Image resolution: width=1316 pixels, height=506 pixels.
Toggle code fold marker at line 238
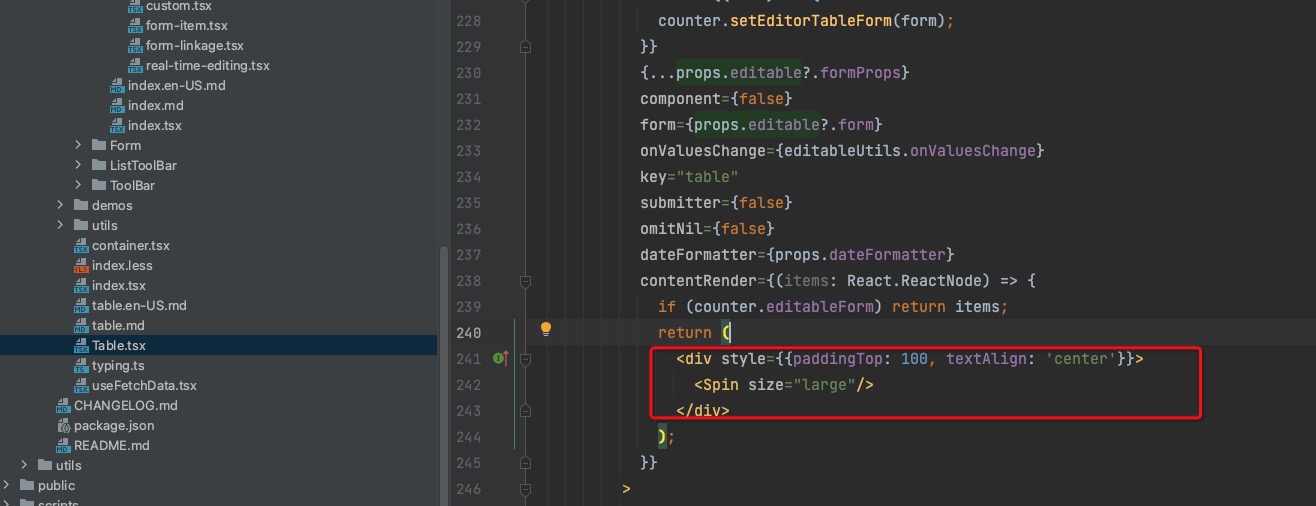(x=525, y=281)
